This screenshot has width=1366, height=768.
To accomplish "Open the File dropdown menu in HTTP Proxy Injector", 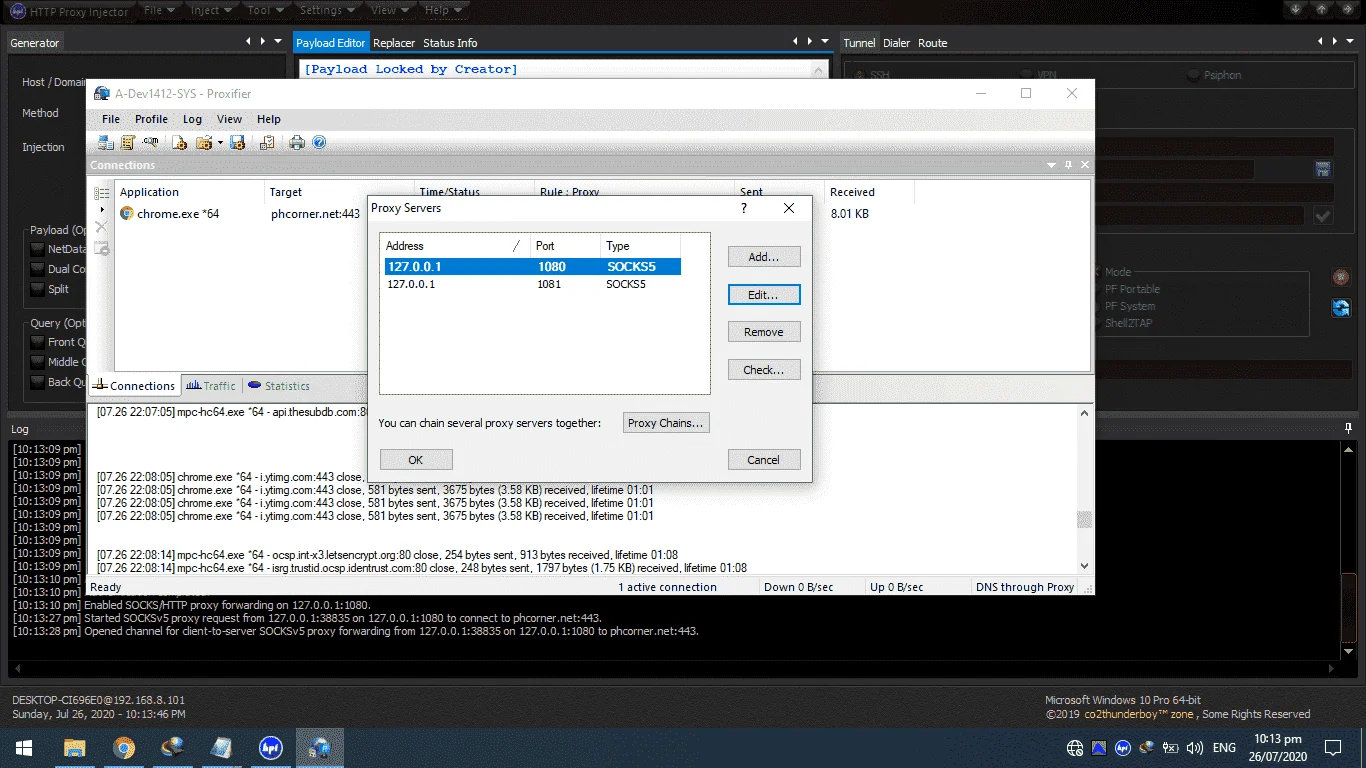I will pos(159,10).
